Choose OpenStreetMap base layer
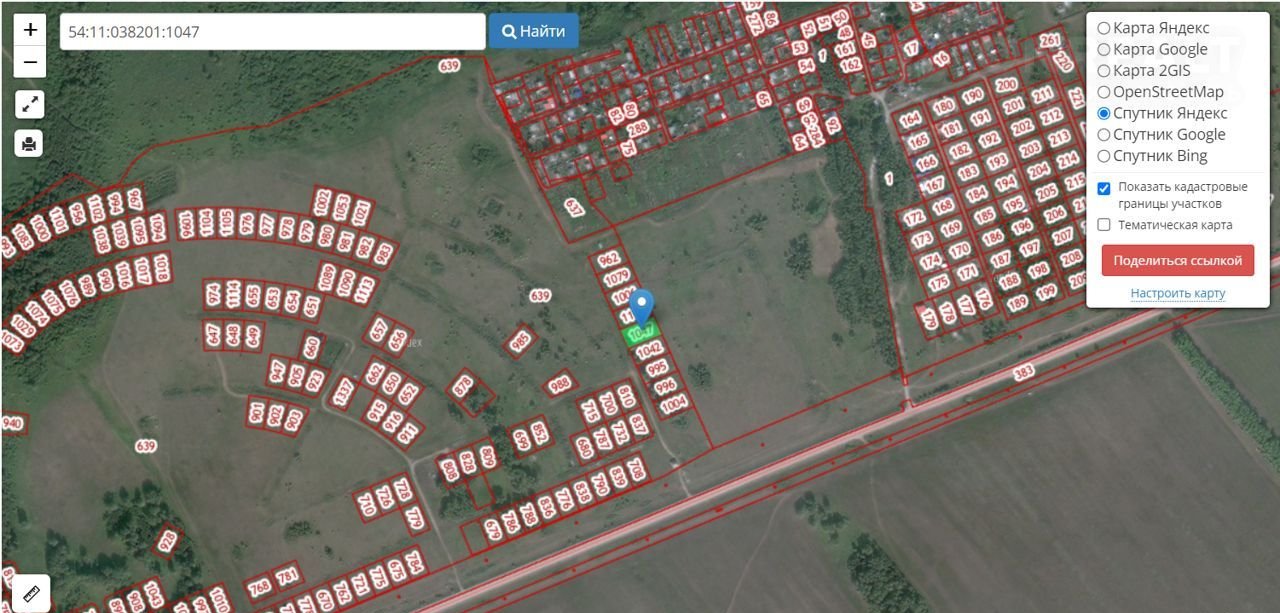Viewport: 1280px width, 613px height. [1104, 92]
